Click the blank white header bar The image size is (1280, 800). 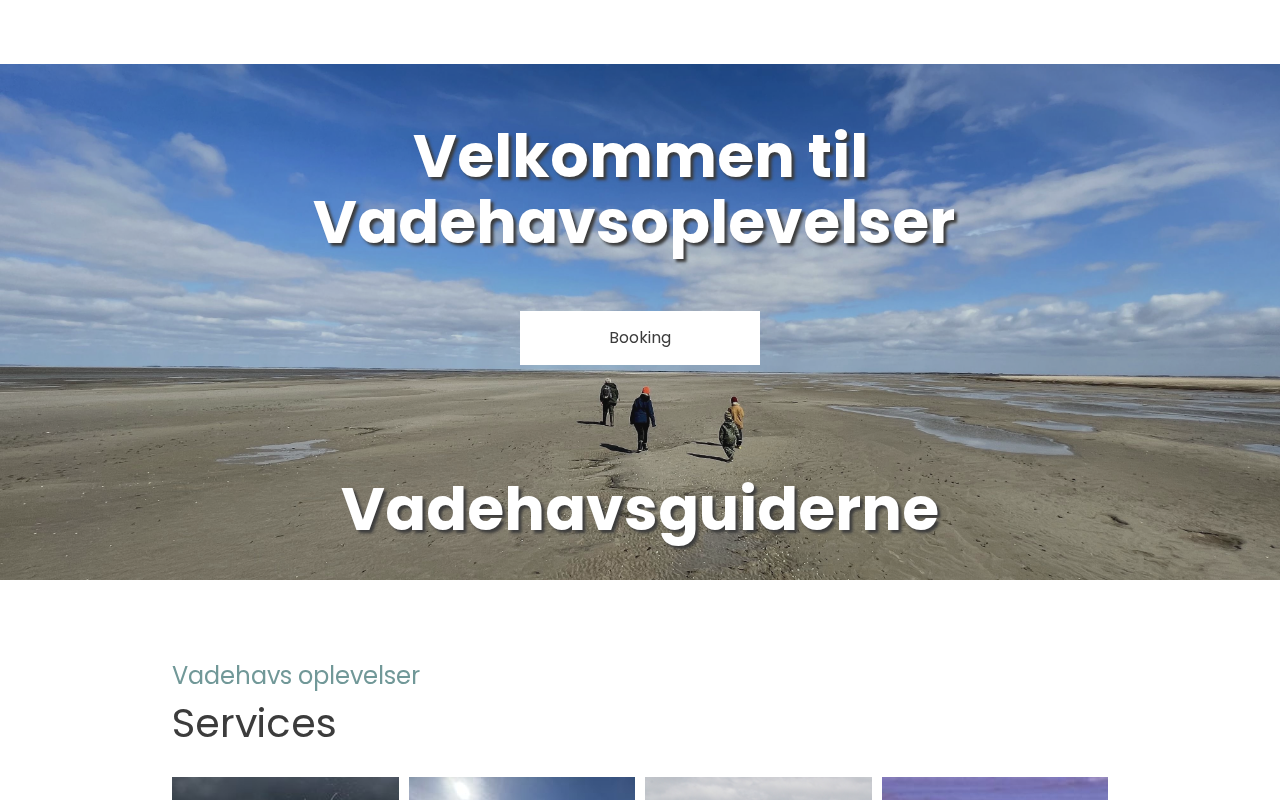pos(640,32)
